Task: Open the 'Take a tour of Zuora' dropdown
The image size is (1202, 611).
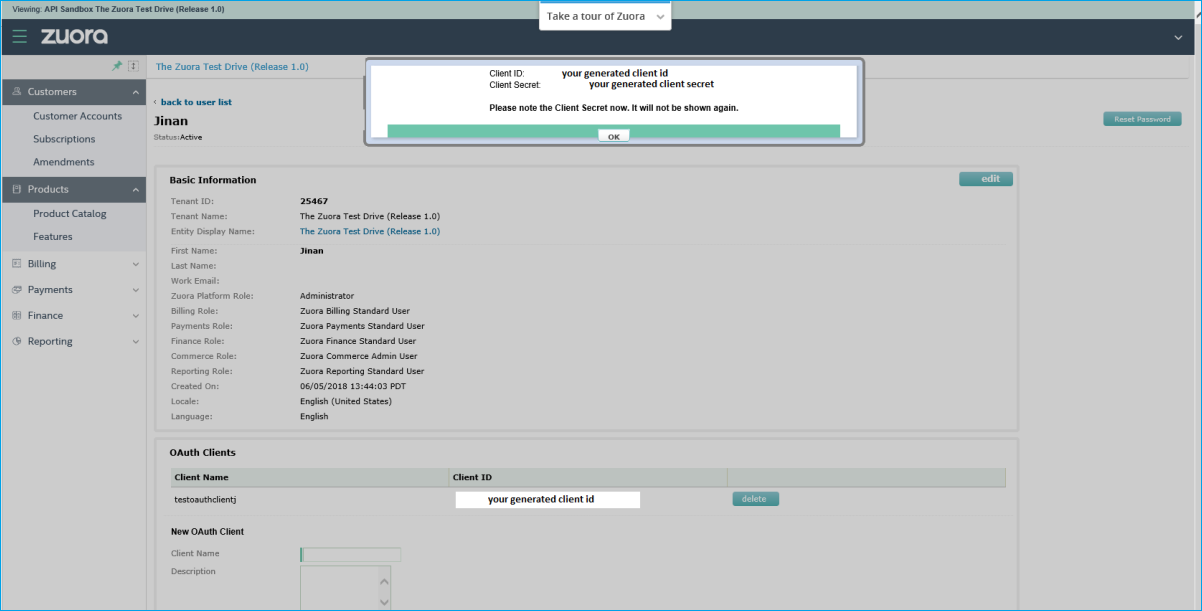Action: (x=605, y=16)
